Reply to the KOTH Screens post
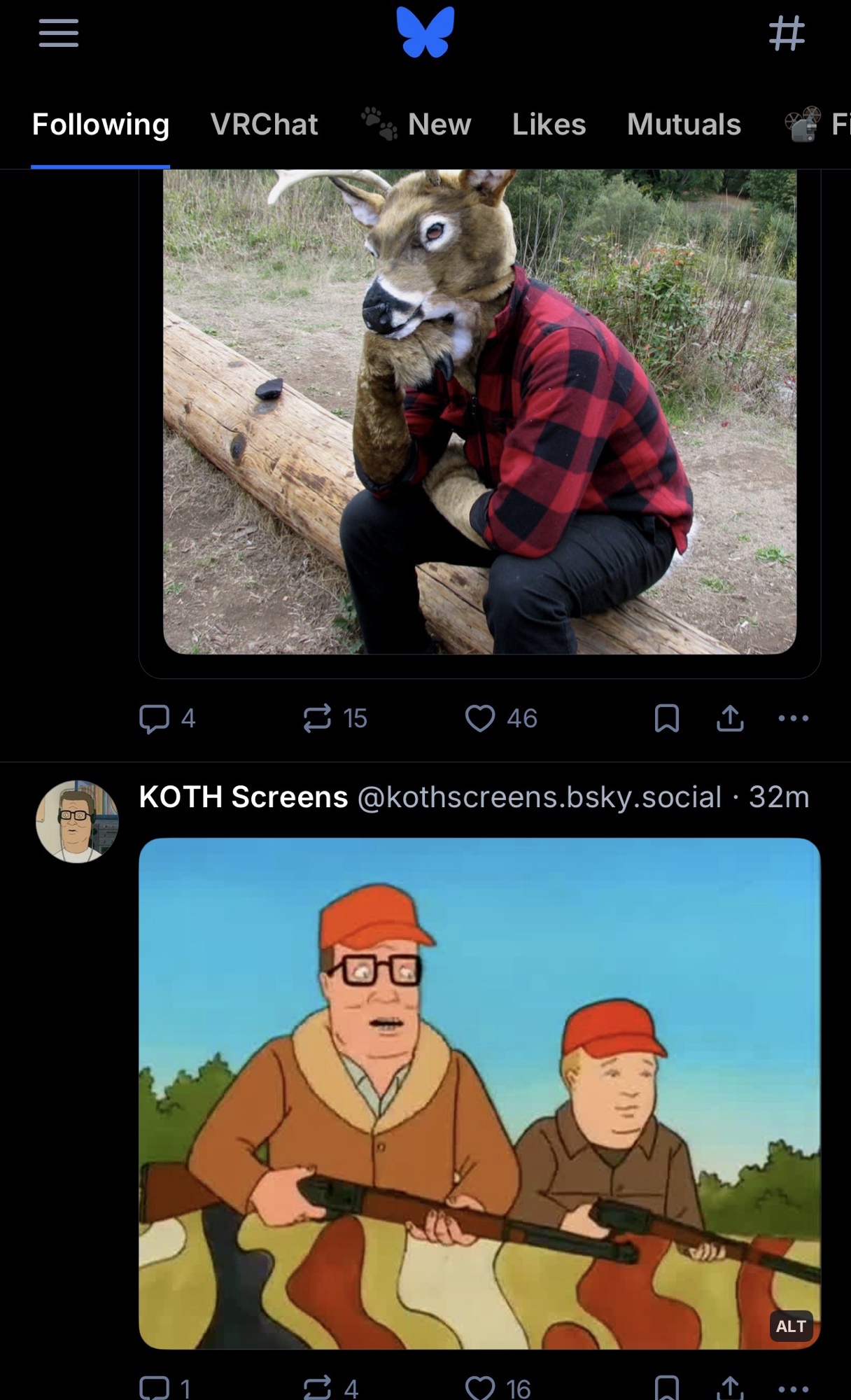This screenshot has height=1400, width=851. pyautogui.click(x=155, y=1386)
